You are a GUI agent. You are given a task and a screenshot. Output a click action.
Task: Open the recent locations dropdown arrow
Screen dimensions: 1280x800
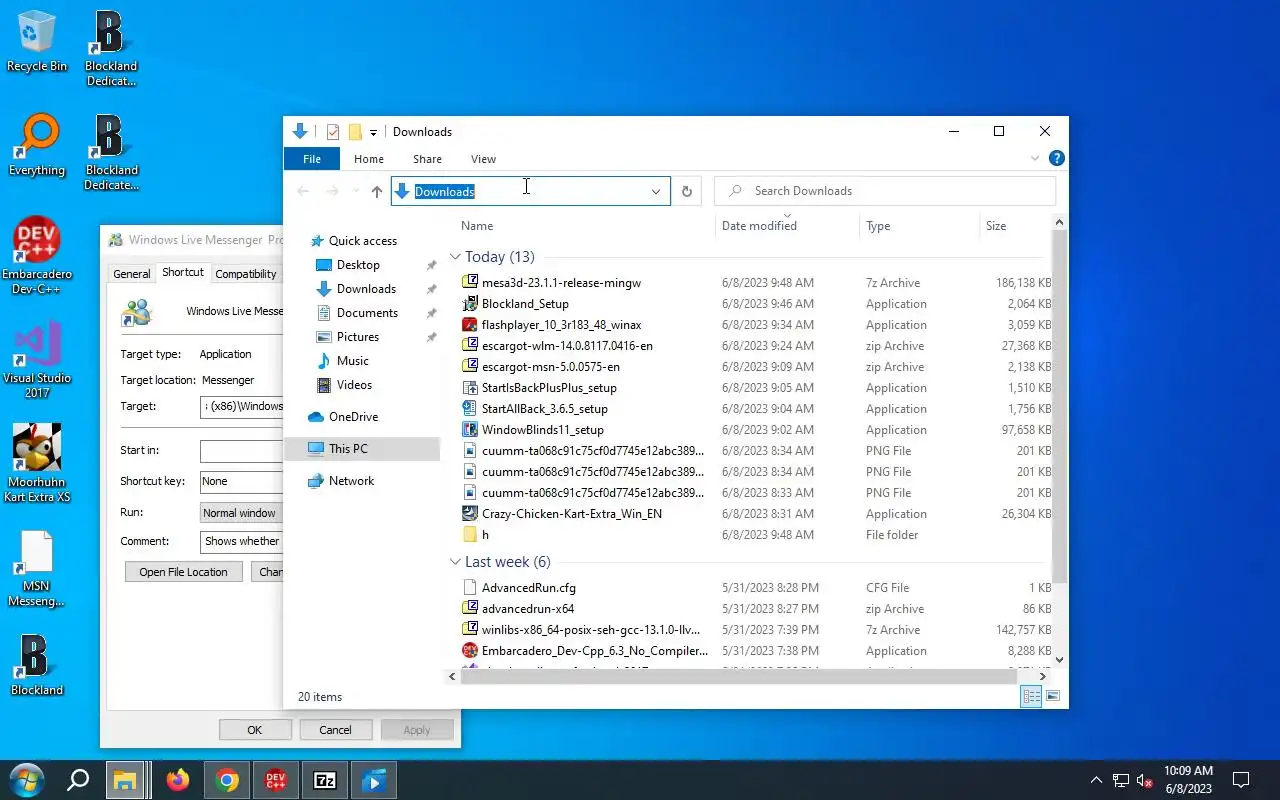[x=355, y=191]
